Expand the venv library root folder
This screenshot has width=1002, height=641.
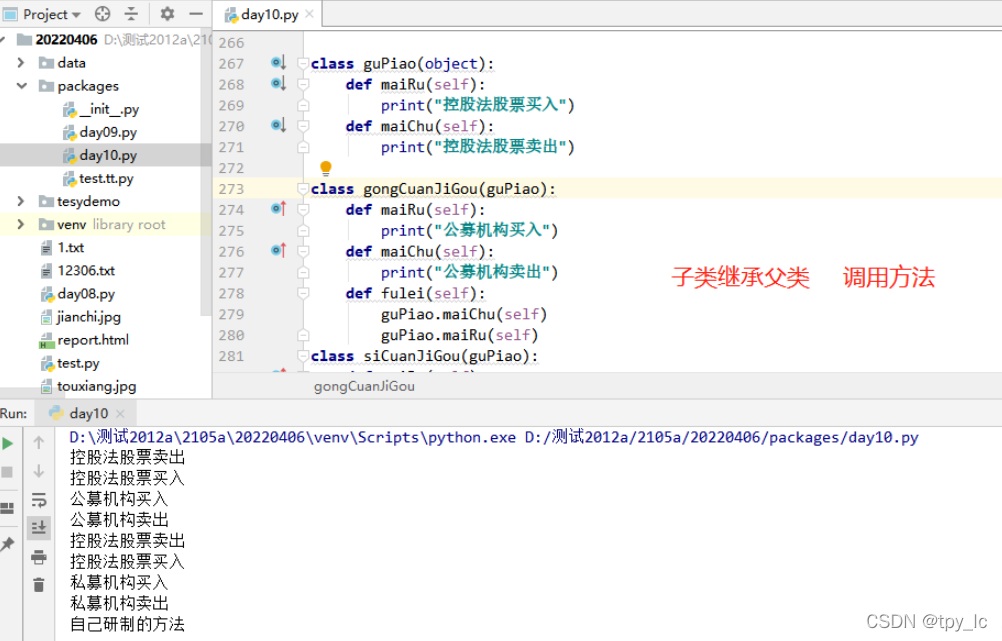tap(20, 224)
